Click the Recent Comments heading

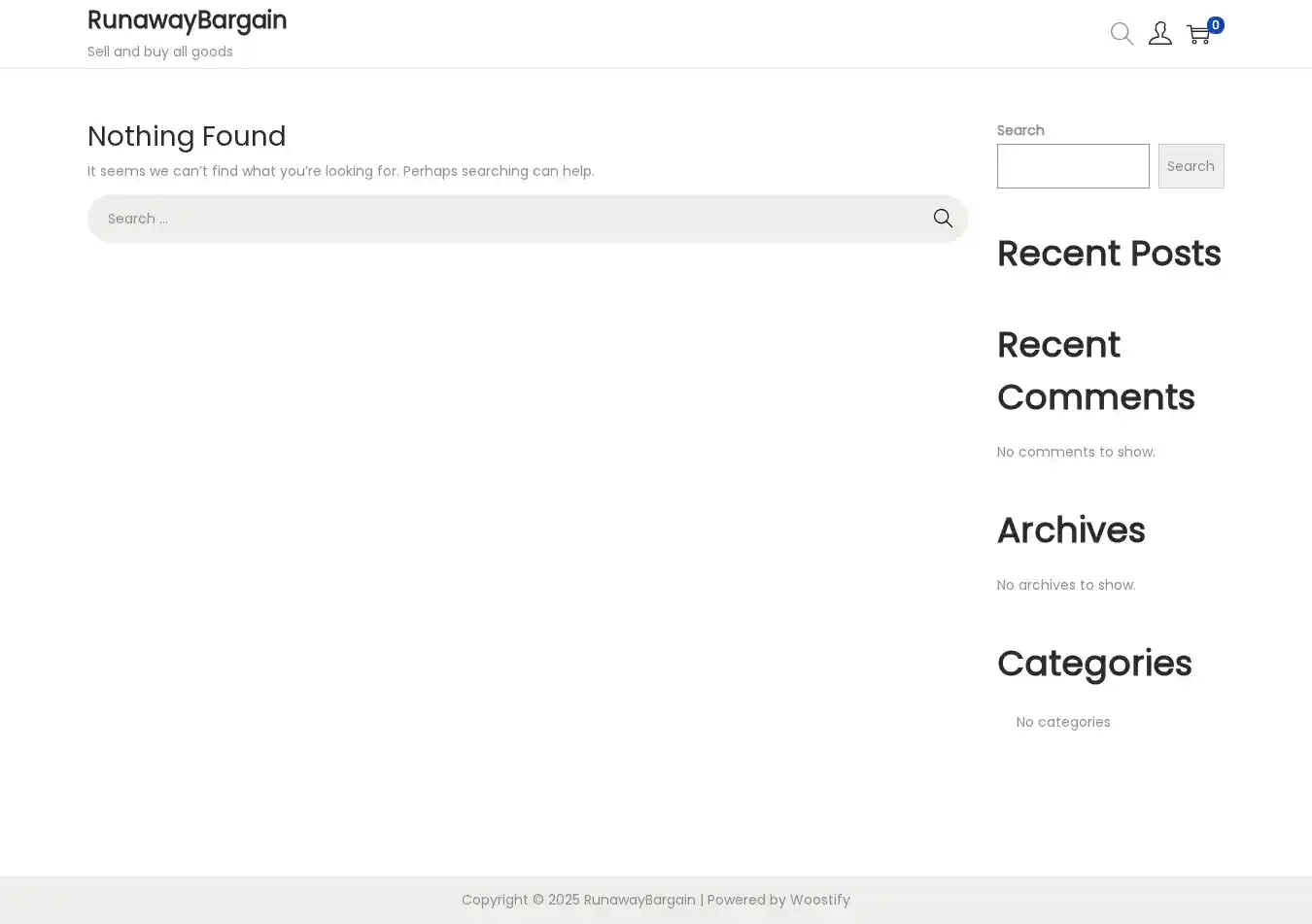click(x=1095, y=371)
